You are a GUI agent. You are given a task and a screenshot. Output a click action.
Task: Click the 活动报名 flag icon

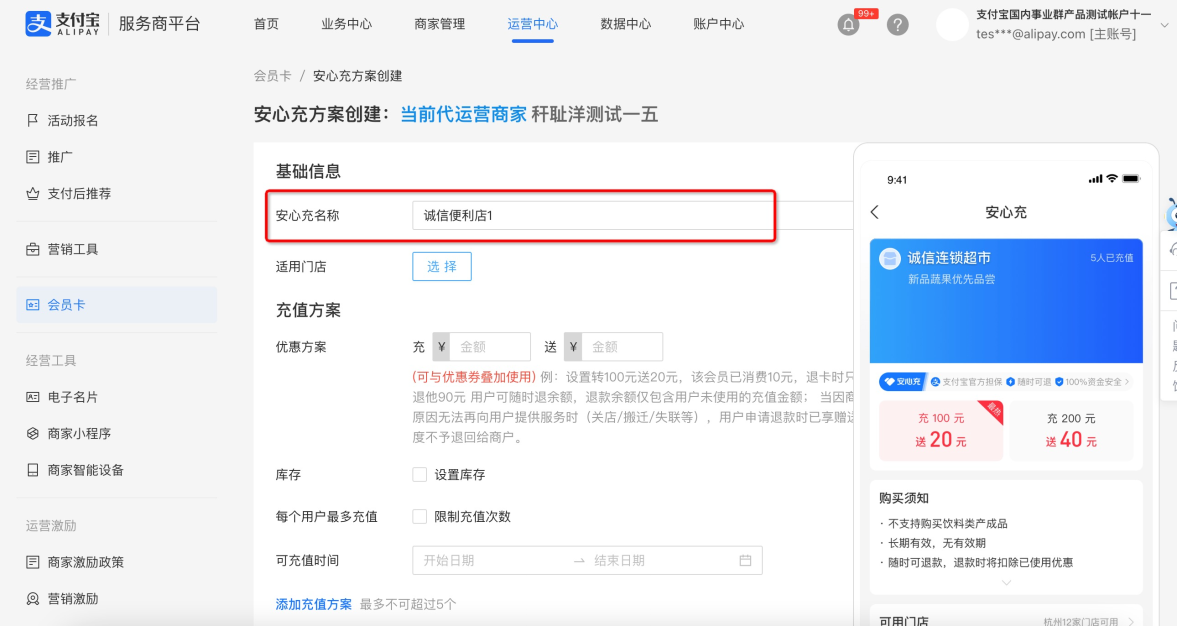coord(32,120)
